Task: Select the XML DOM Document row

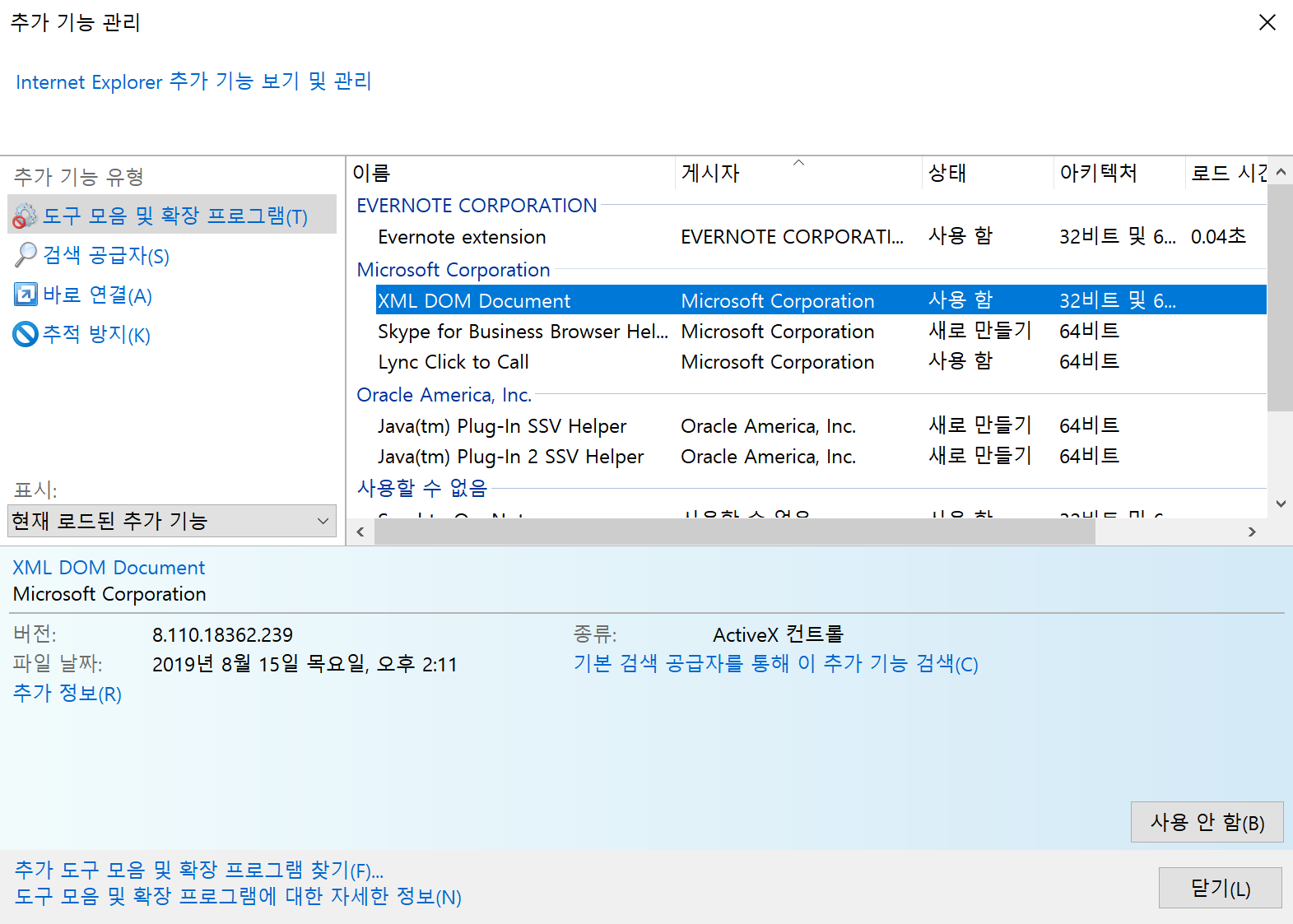Action: (821, 300)
